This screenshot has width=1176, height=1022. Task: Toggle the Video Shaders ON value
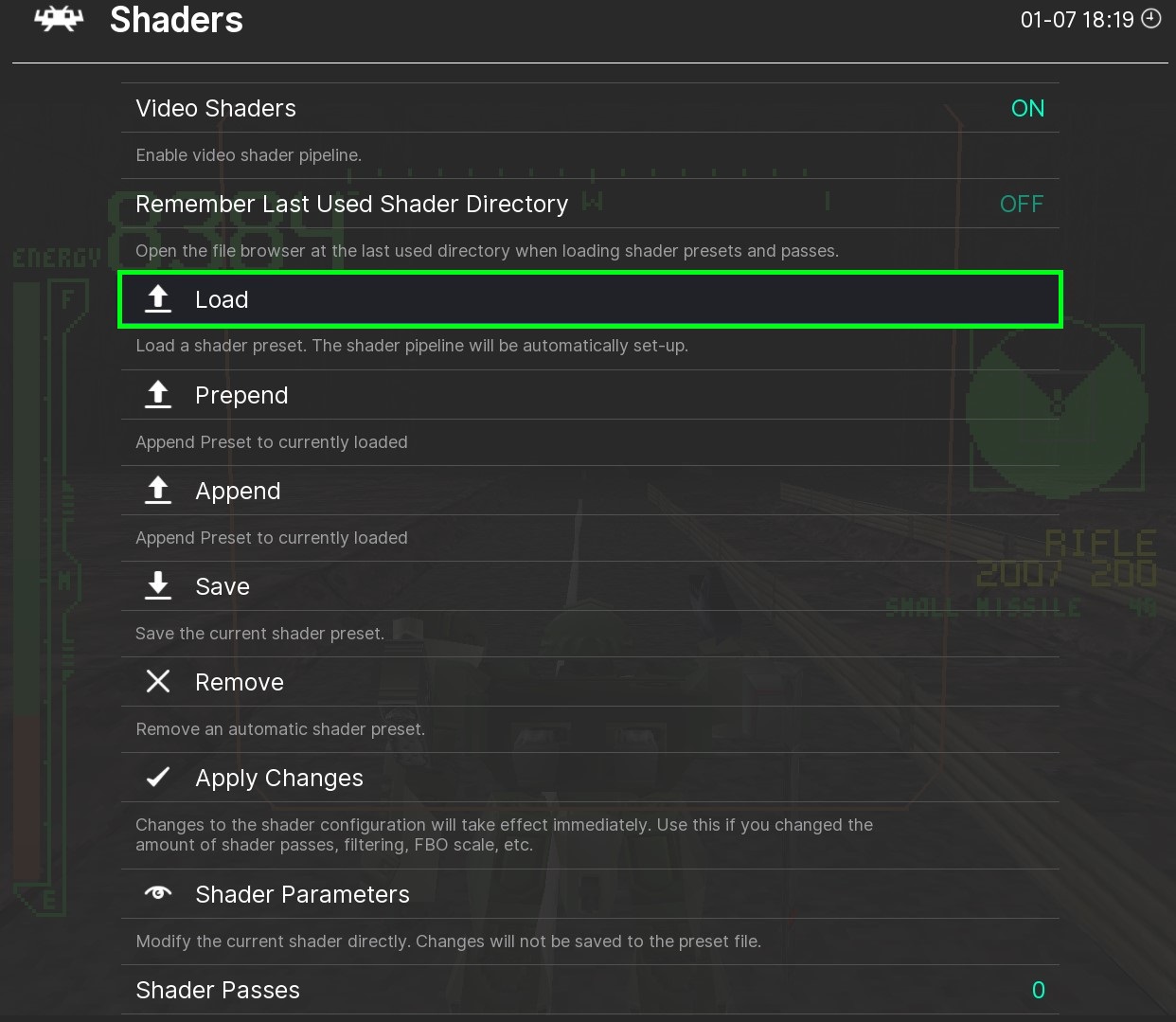(x=1027, y=108)
